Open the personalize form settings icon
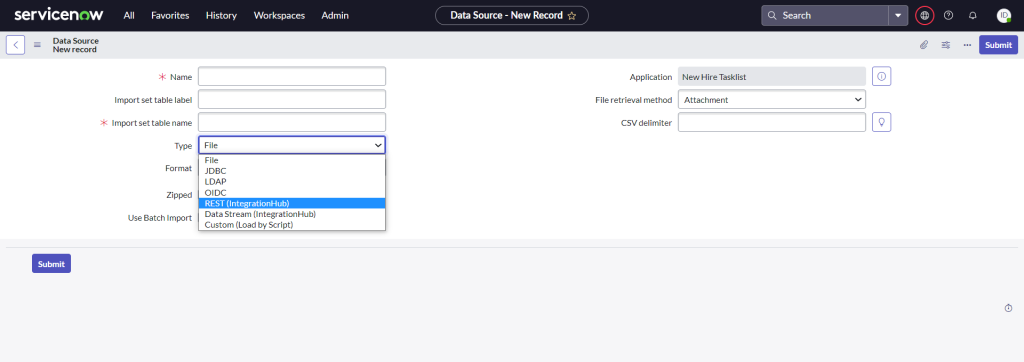 [x=946, y=45]
